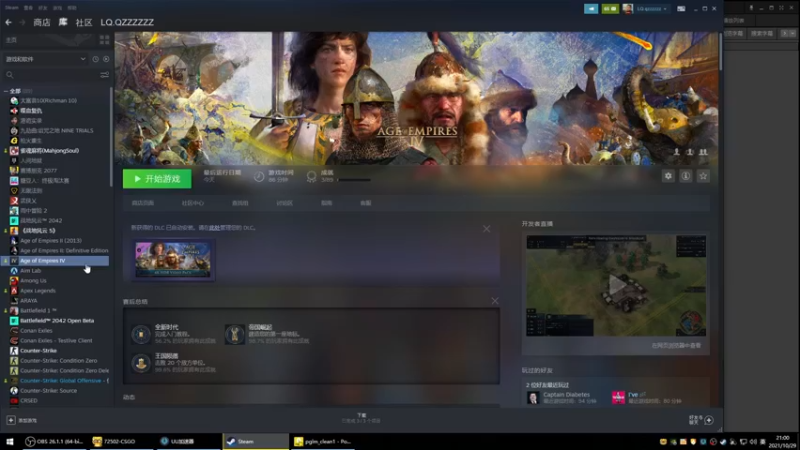Select ARAYA in the game list

point(29,301)
